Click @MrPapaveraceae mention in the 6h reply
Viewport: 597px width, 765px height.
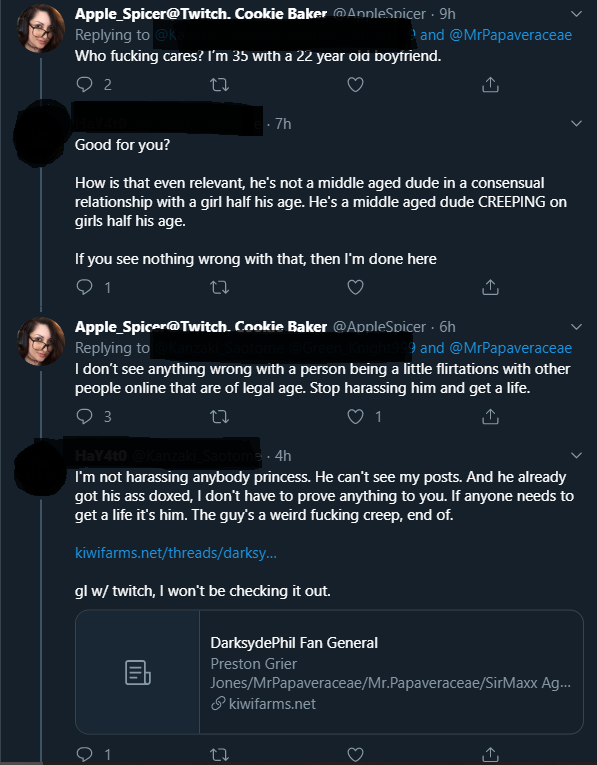(510, 348)
